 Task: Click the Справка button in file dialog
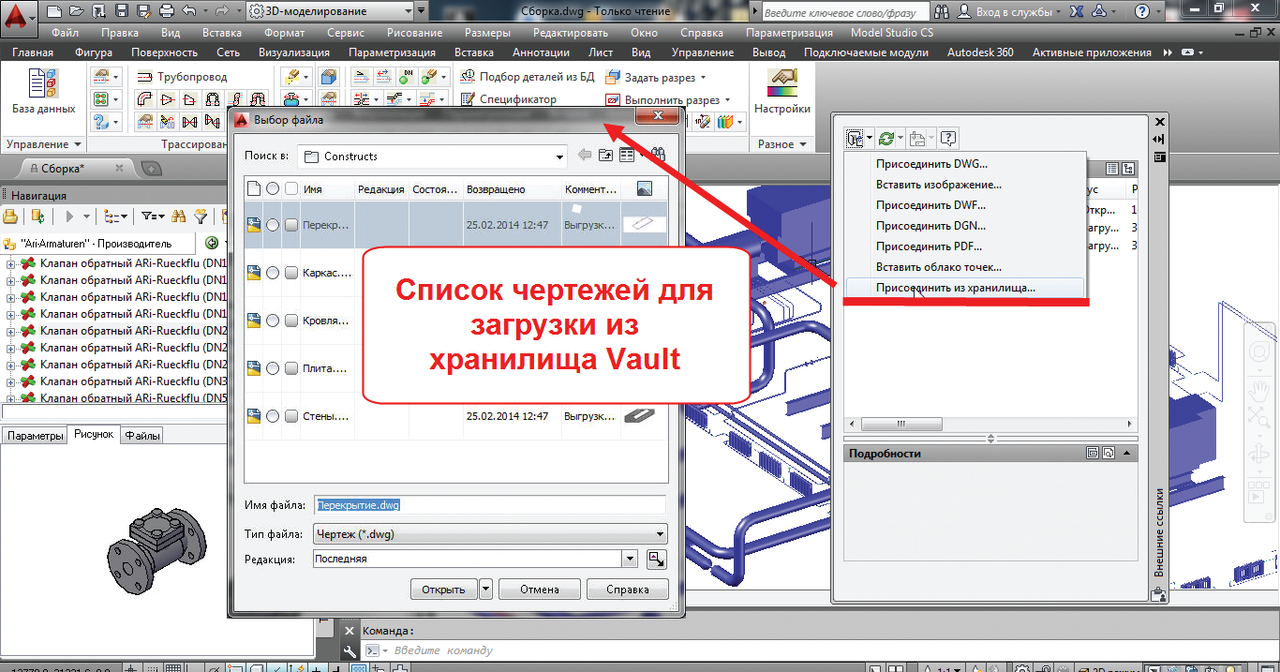coord(627,589)
